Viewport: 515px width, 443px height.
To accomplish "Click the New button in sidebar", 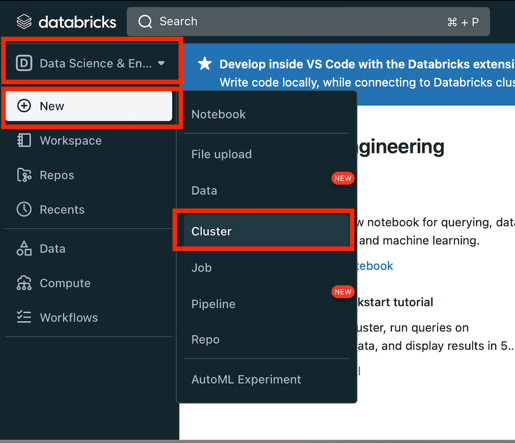I will click(x=89, y=106).
